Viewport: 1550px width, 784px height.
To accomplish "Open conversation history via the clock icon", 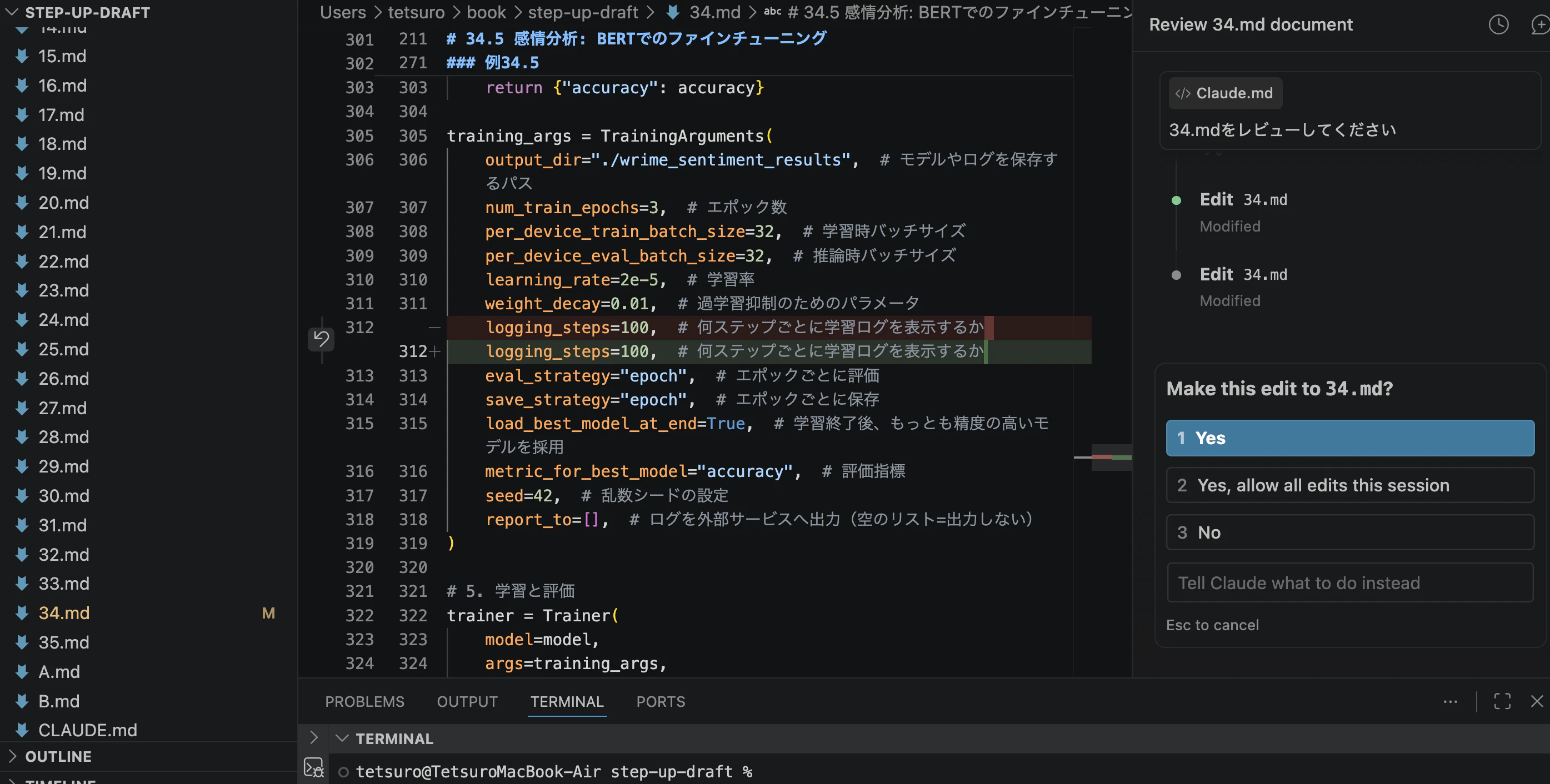I will [x=1498, y=24].
